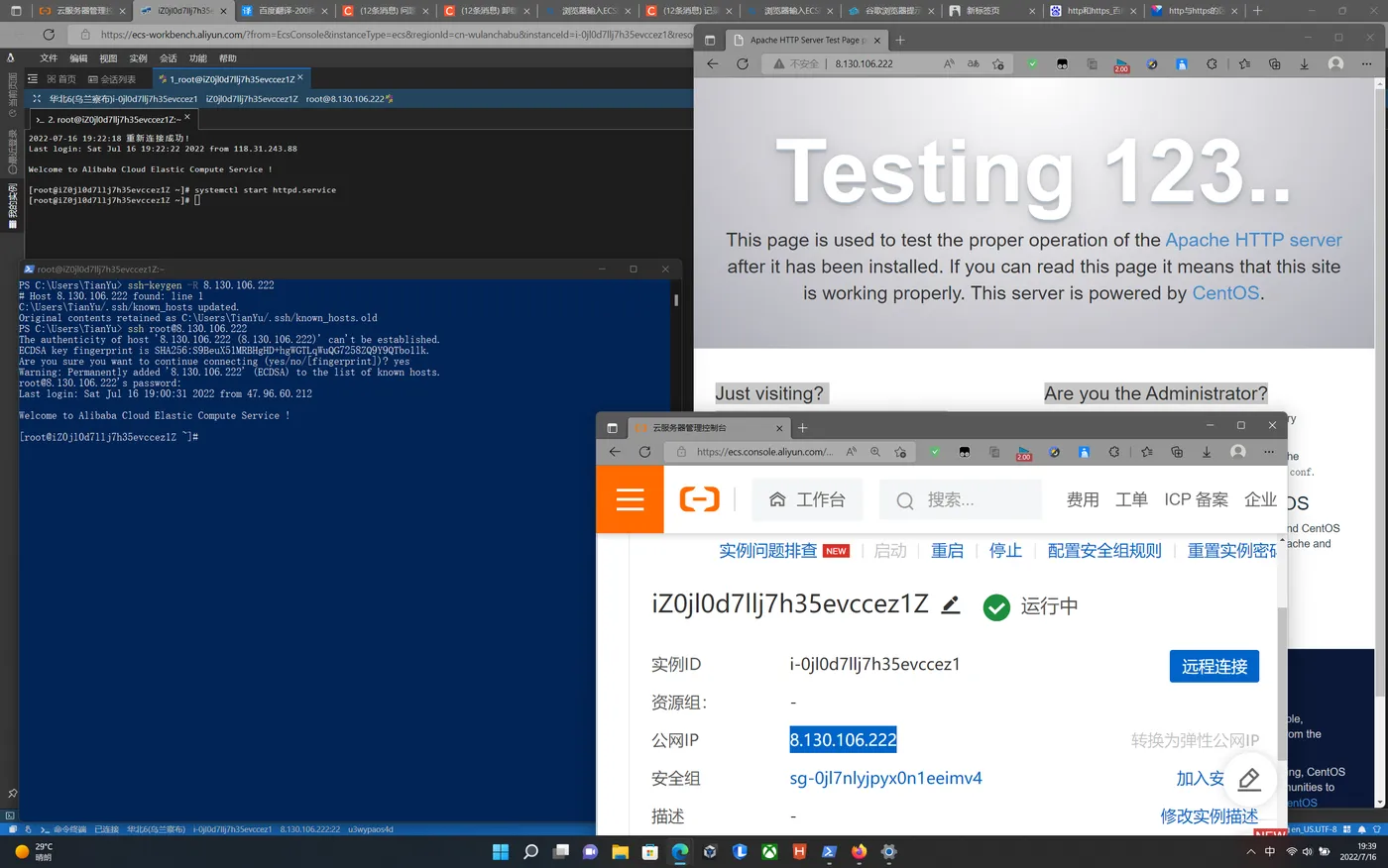Open the collections icon in Apache window

(1275, 63)
